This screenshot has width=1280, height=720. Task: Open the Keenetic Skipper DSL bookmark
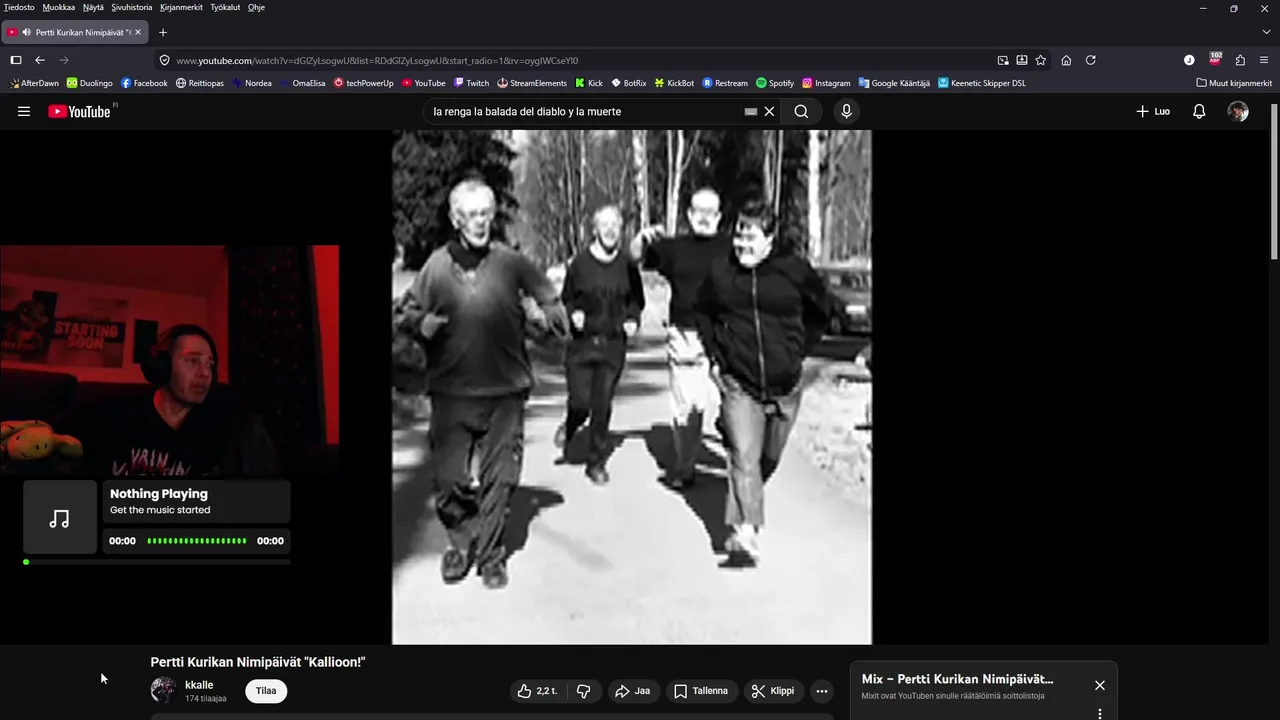tap(982, 83)
